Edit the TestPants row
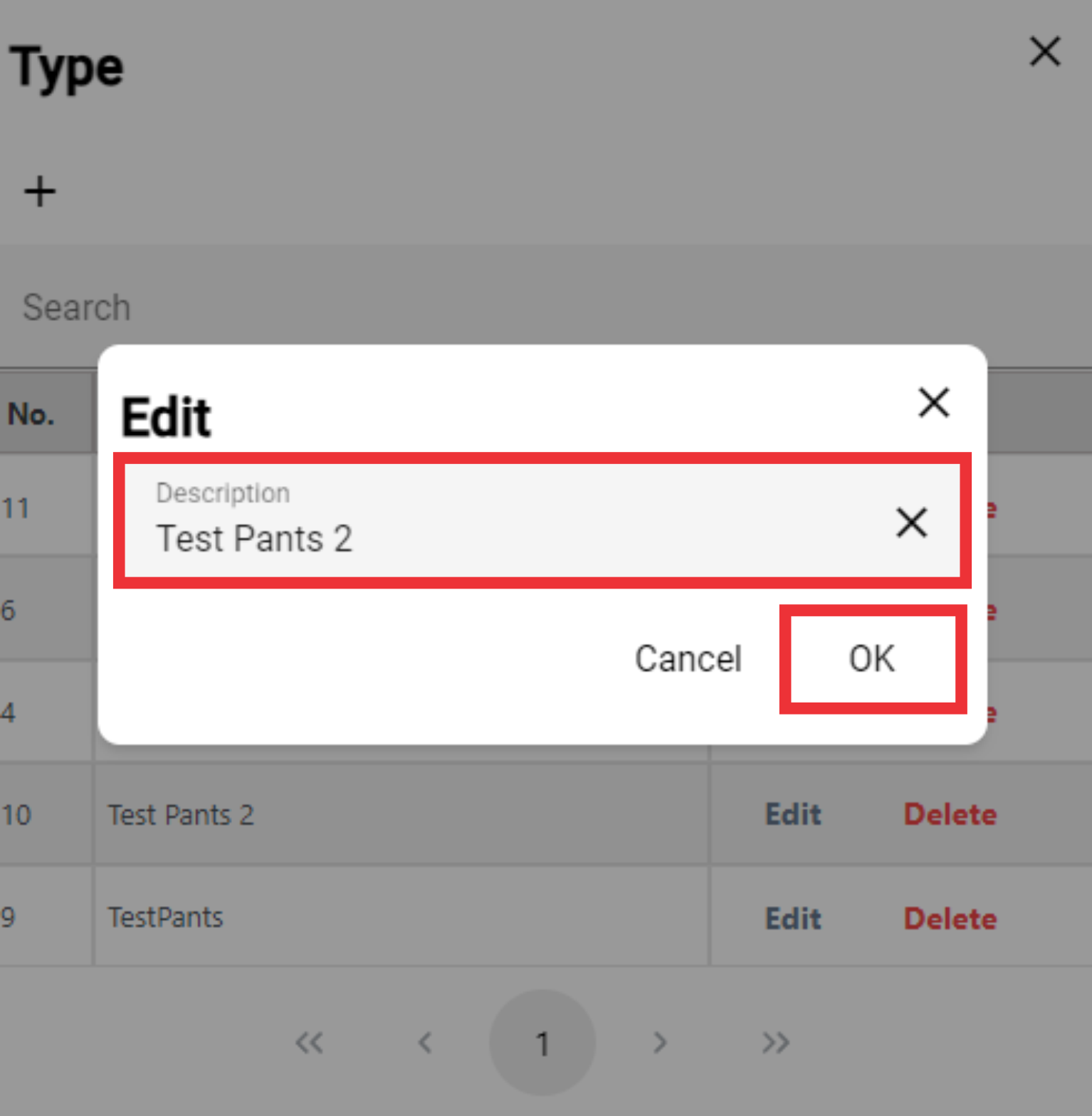 click(794, 918)
